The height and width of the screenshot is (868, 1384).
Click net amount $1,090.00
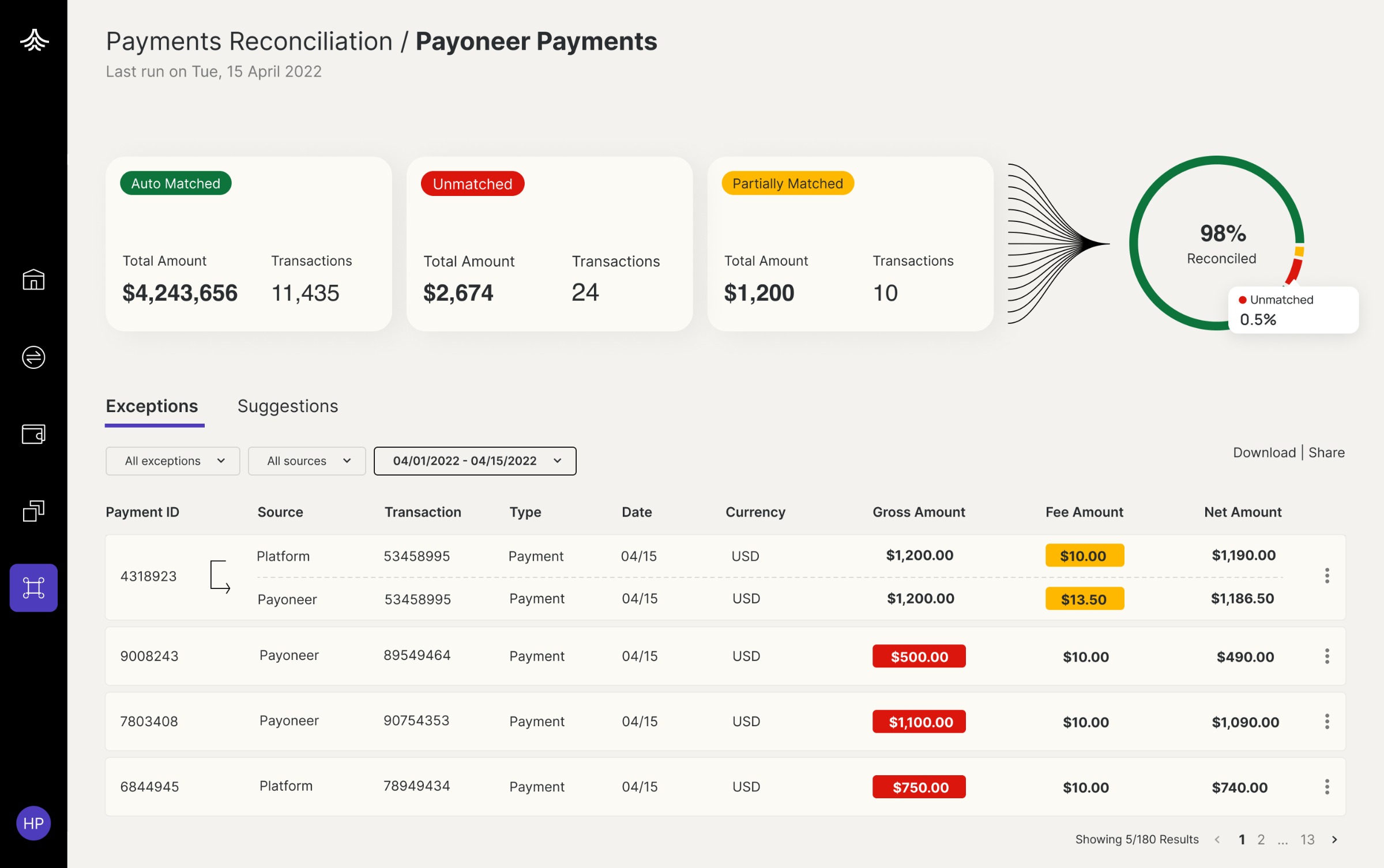click(x=1246, y=722)
